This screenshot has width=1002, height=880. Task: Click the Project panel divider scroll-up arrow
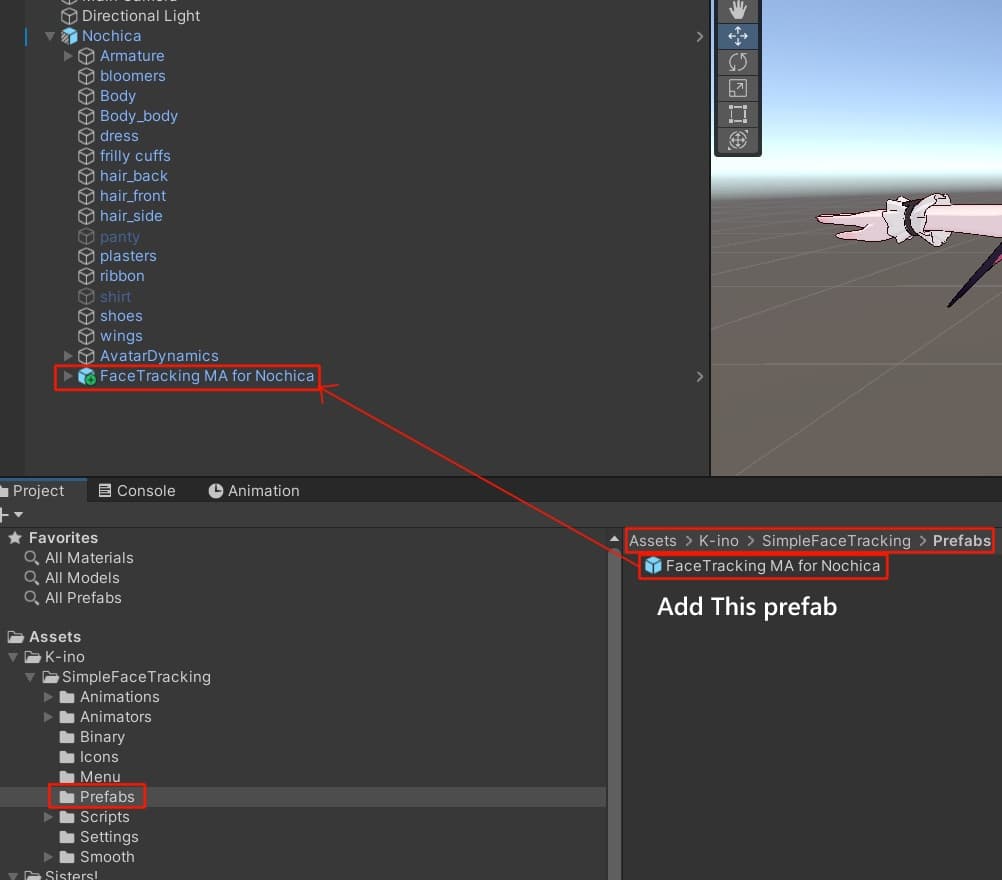pos(614,539)
